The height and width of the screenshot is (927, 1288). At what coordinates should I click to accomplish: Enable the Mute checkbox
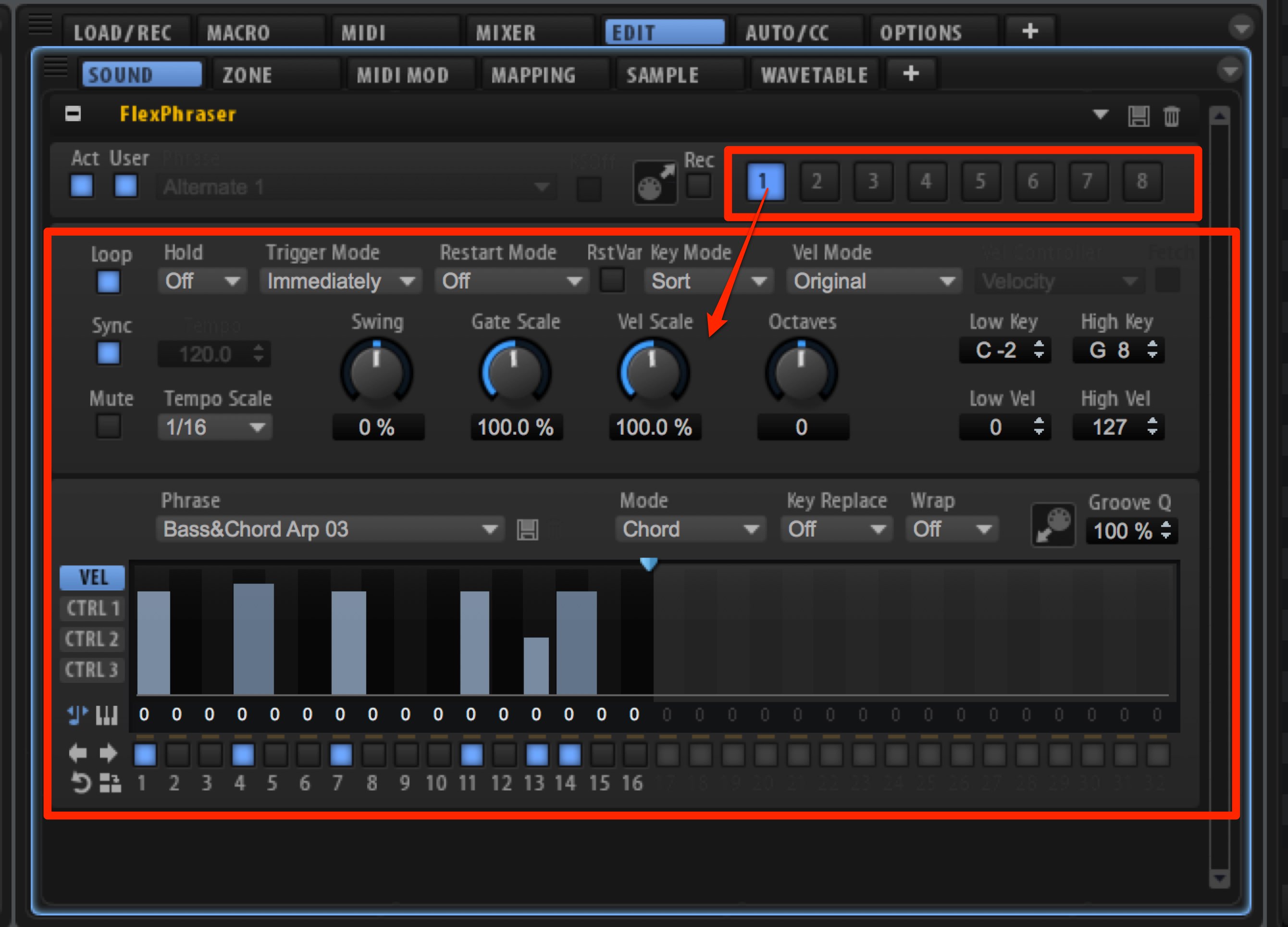point(109,426)
